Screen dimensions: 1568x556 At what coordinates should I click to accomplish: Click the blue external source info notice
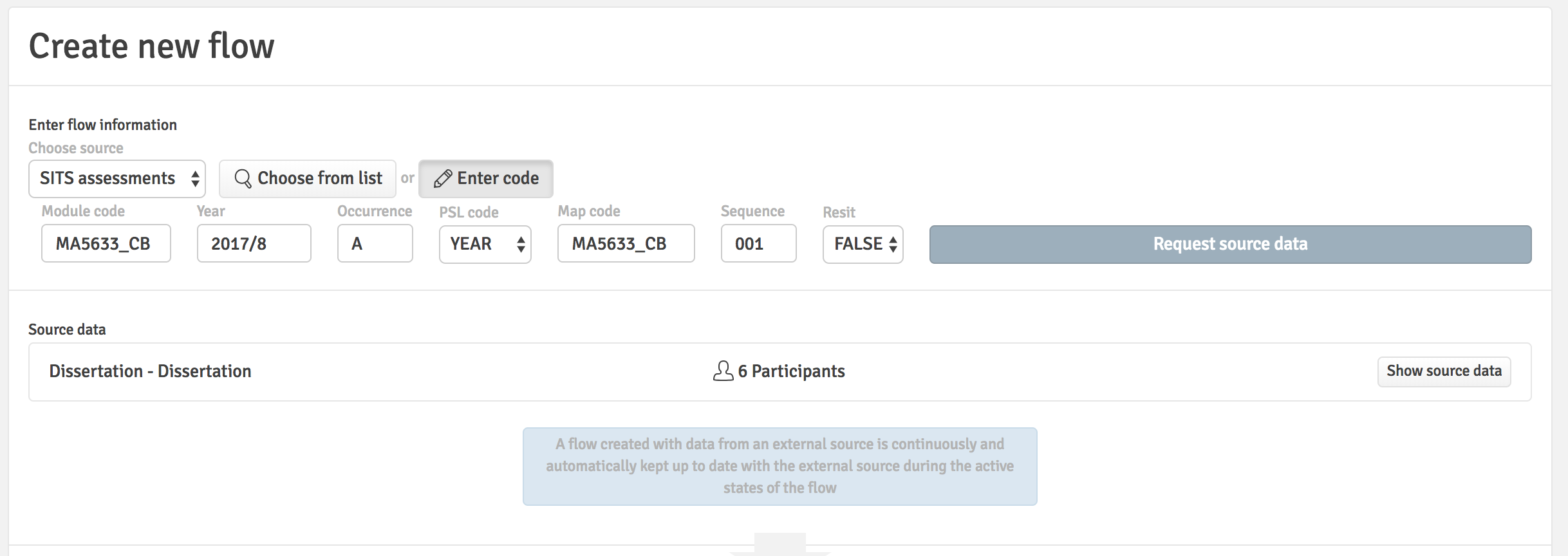click(x=780, y=467)
